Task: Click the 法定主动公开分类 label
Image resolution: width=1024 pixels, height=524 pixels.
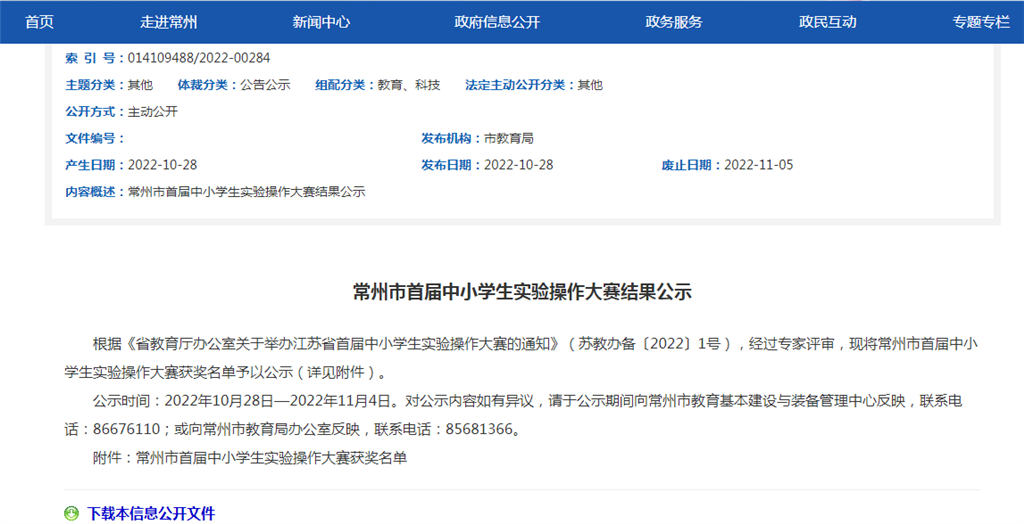Action: point(518,85)
